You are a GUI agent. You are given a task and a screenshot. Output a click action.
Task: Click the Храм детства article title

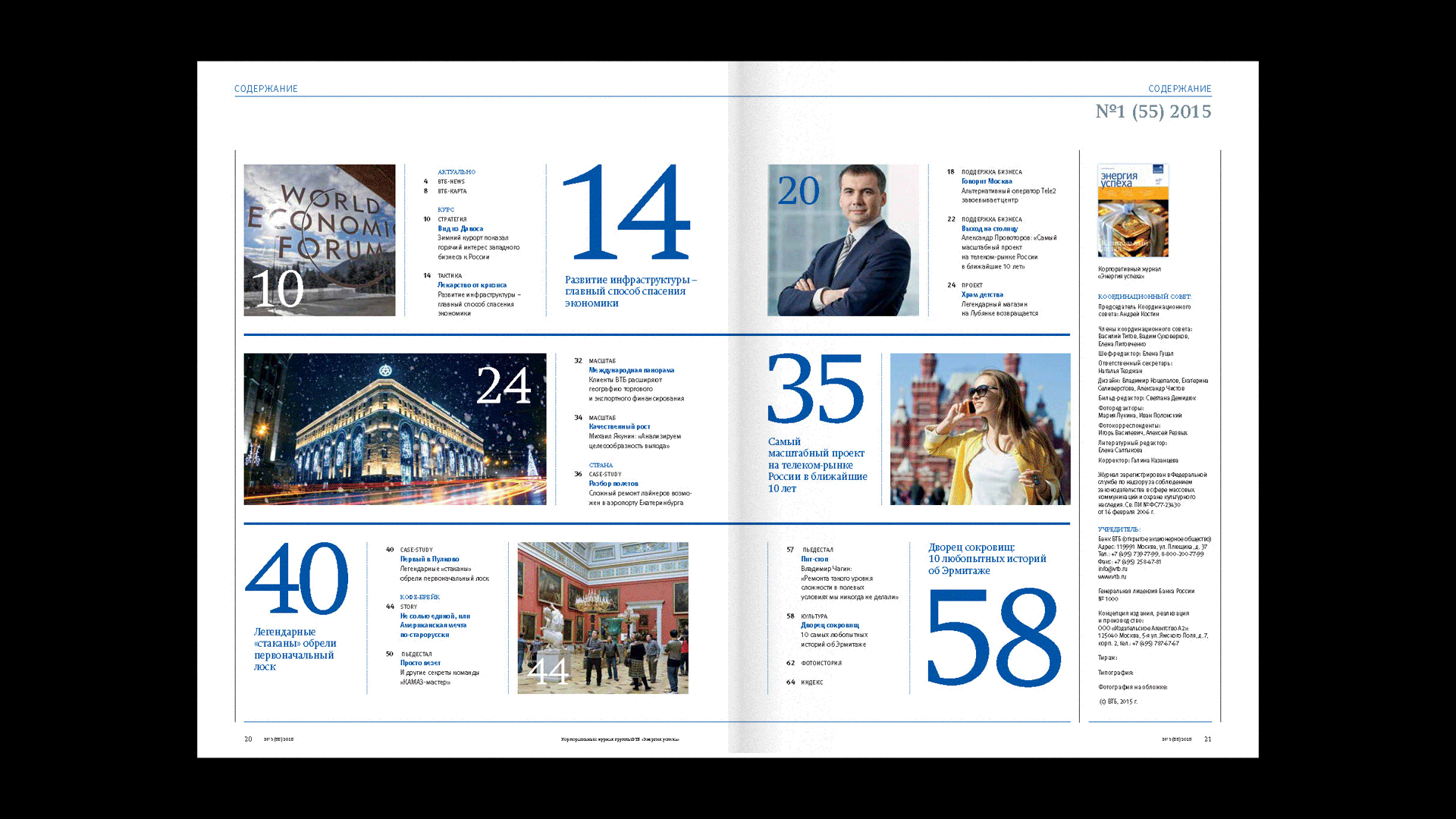982,294
